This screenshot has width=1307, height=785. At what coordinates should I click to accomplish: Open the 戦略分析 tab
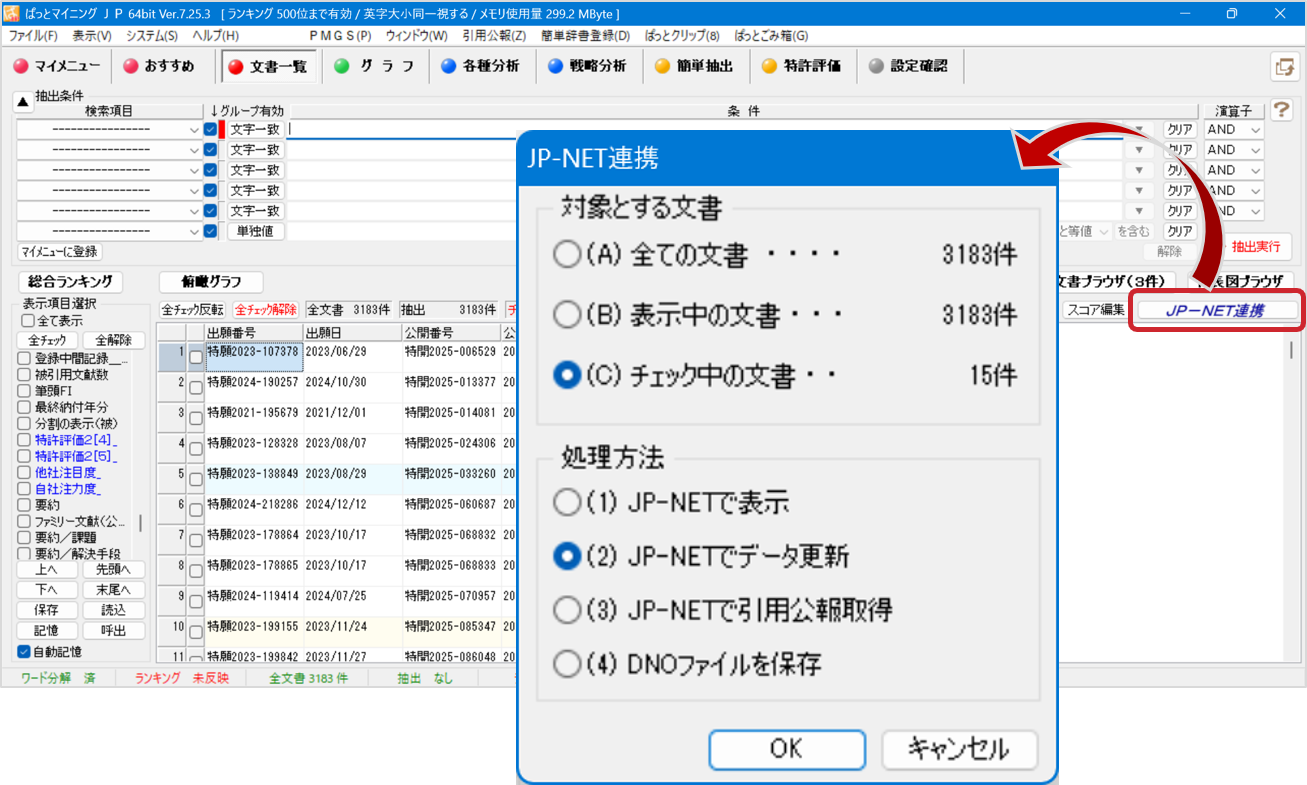tap(587, 67)
